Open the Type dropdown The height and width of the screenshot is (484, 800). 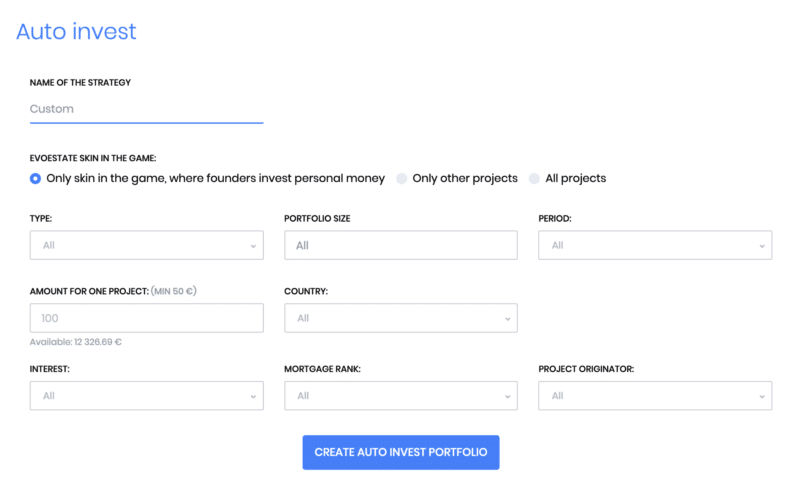point(146,245)
